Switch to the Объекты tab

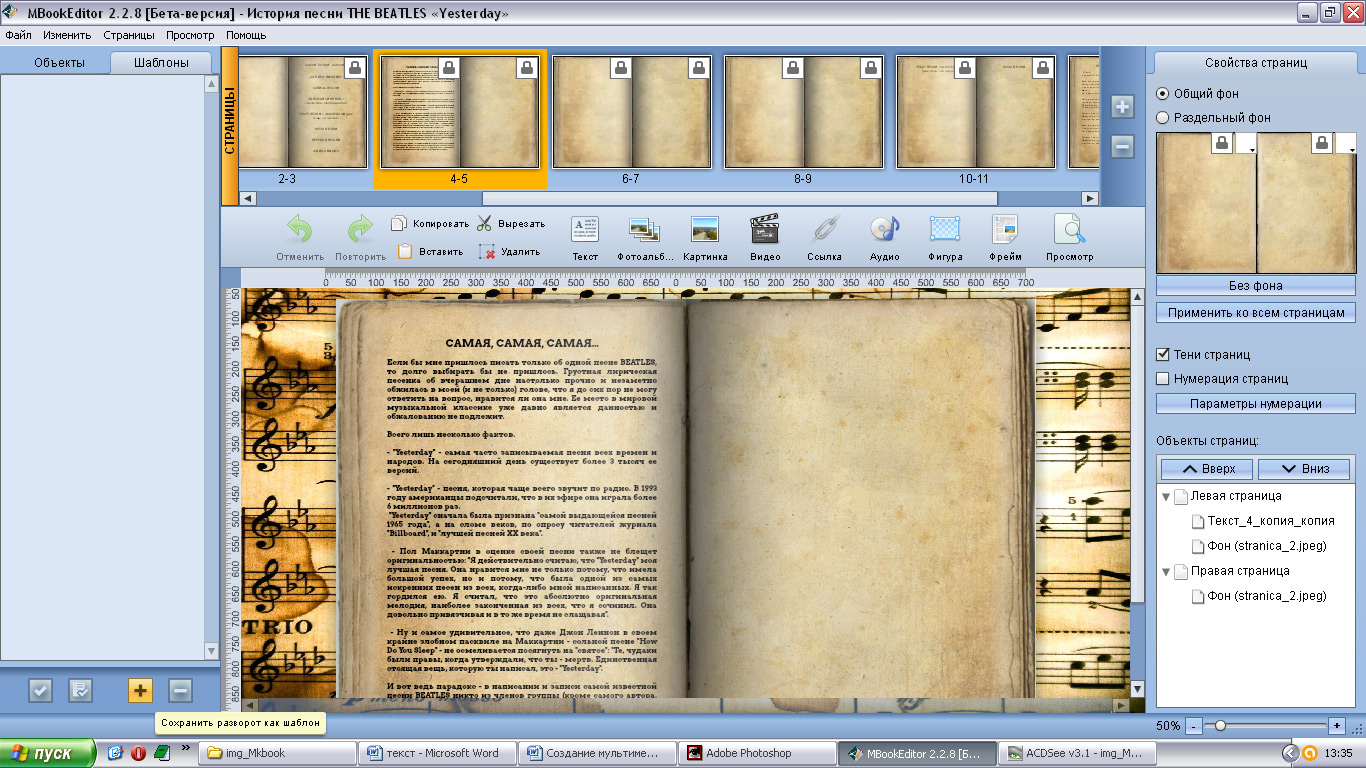[59, 62]
